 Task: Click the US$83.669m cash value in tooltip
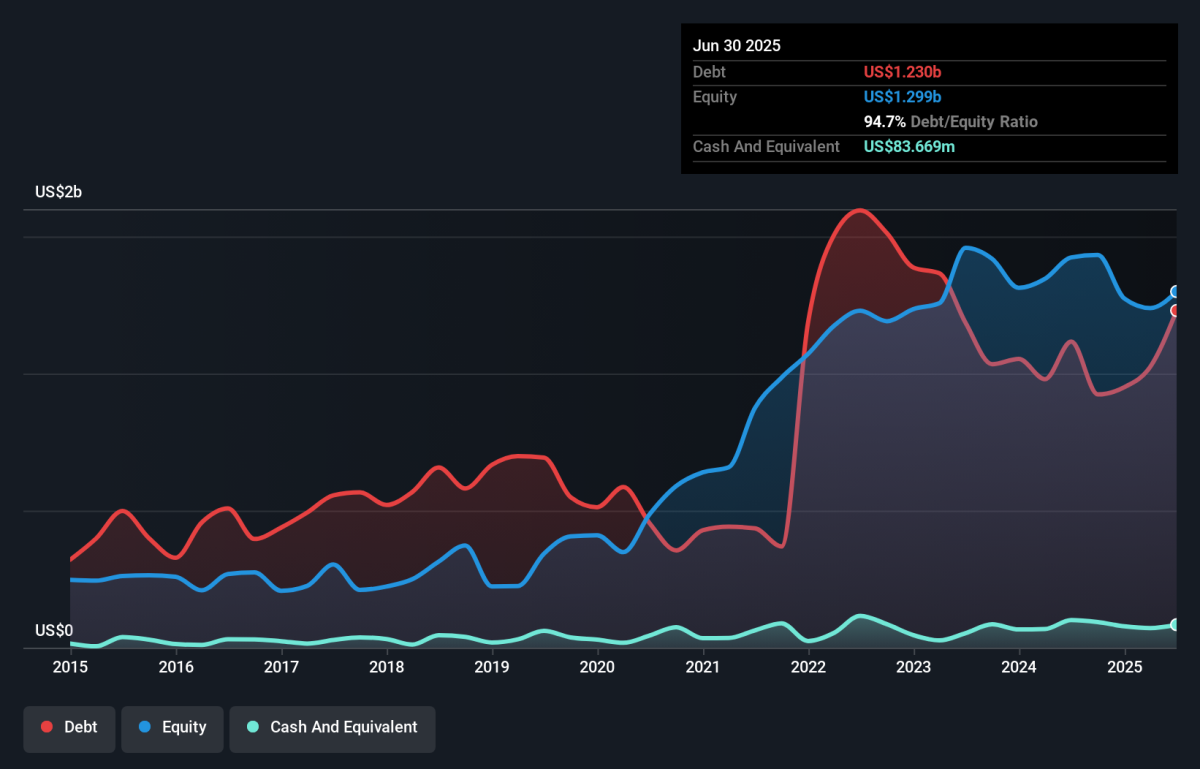(x=910, y=147)
